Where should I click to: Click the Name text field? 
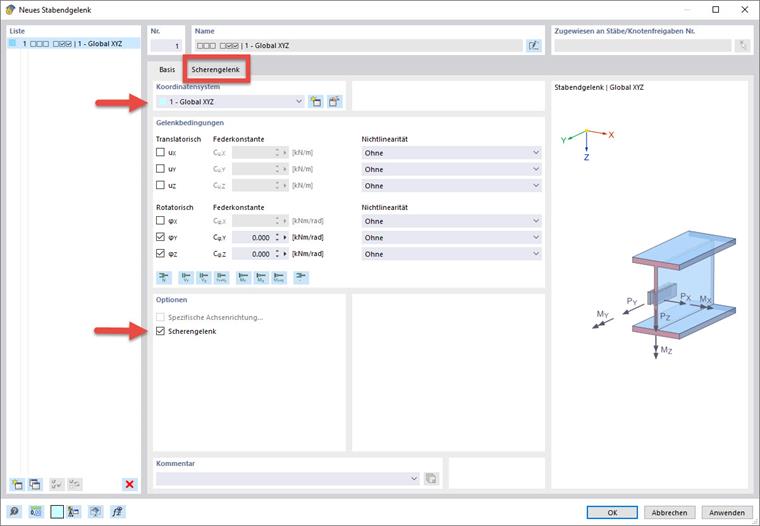[x=359, y=46]
